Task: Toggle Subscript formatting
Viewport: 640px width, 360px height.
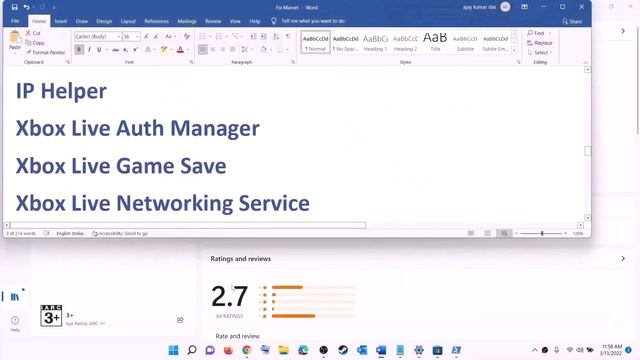Action: pos(125,49)
